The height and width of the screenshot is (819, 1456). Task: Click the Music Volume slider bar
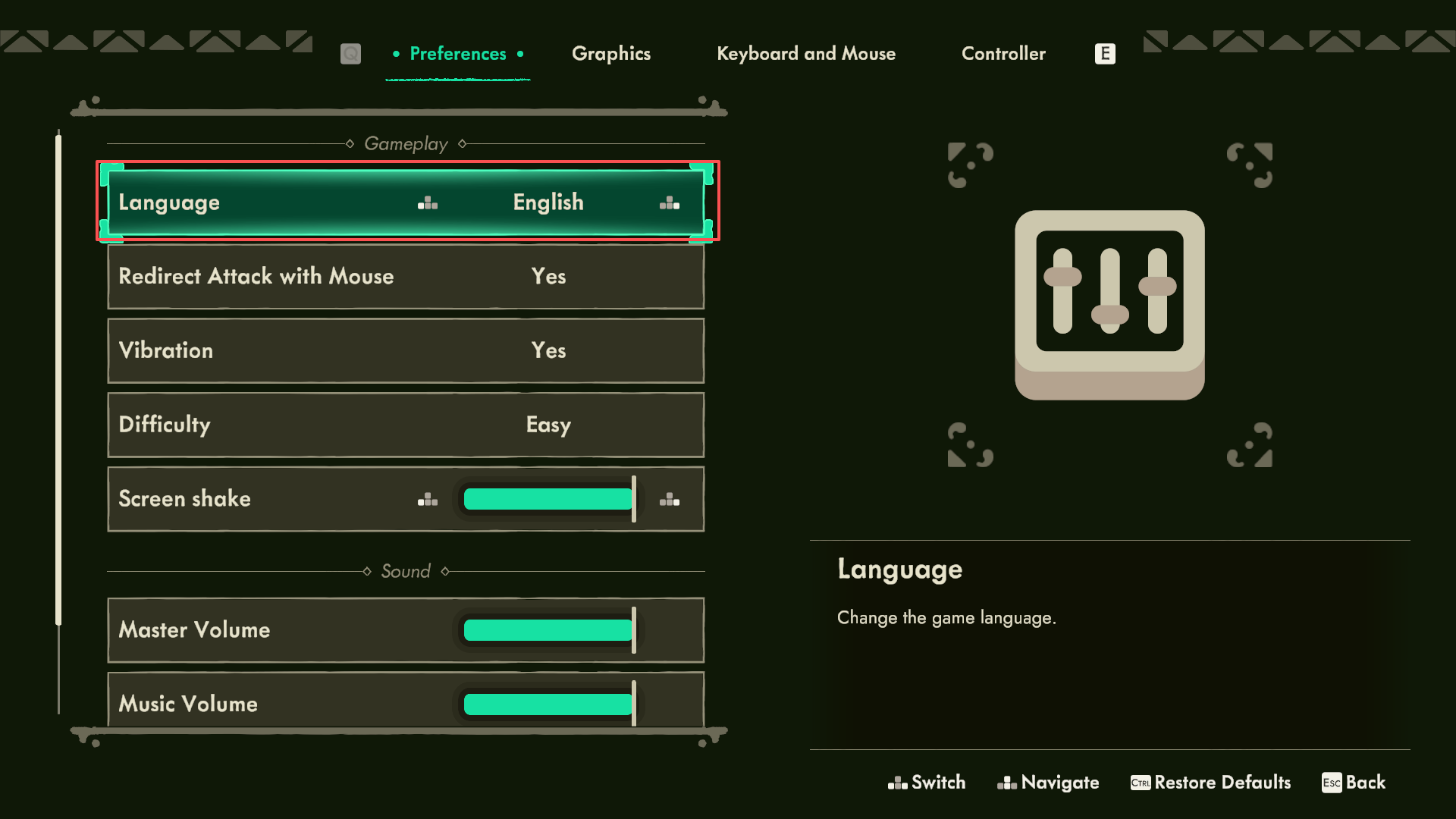pos(549,704)
